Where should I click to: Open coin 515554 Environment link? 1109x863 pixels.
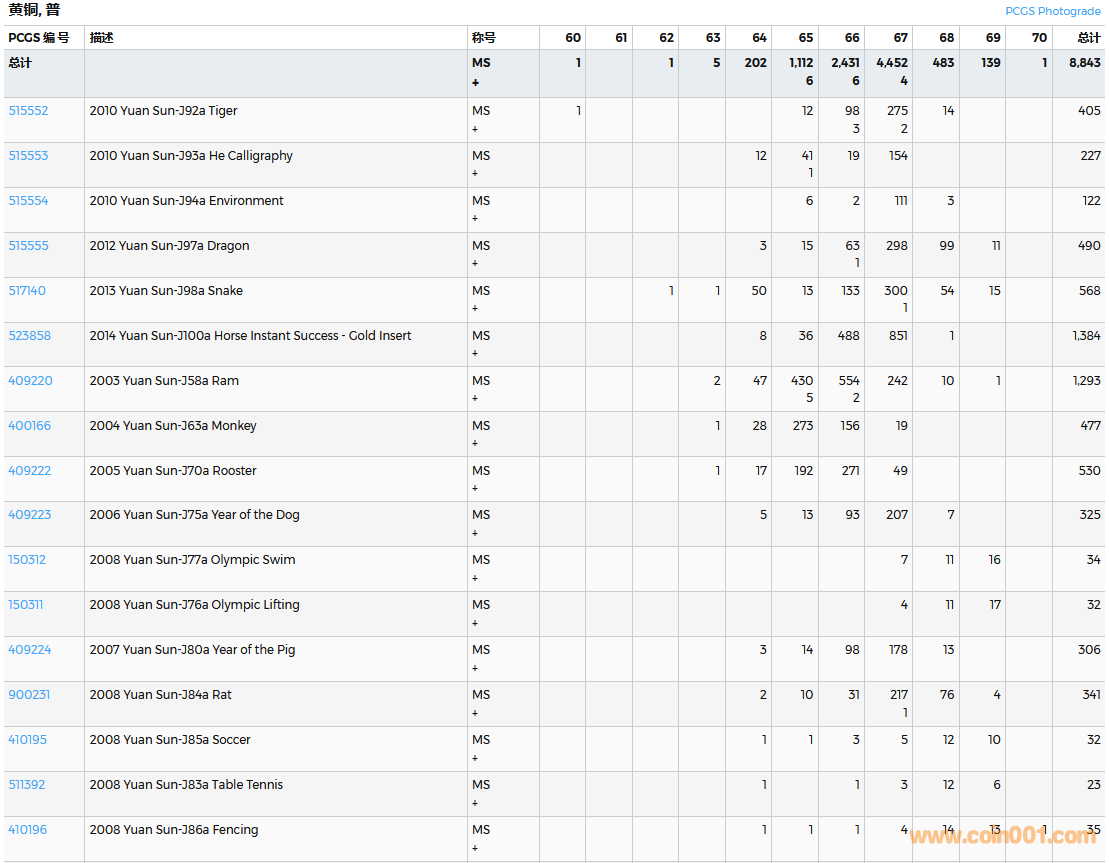[28, 201]
